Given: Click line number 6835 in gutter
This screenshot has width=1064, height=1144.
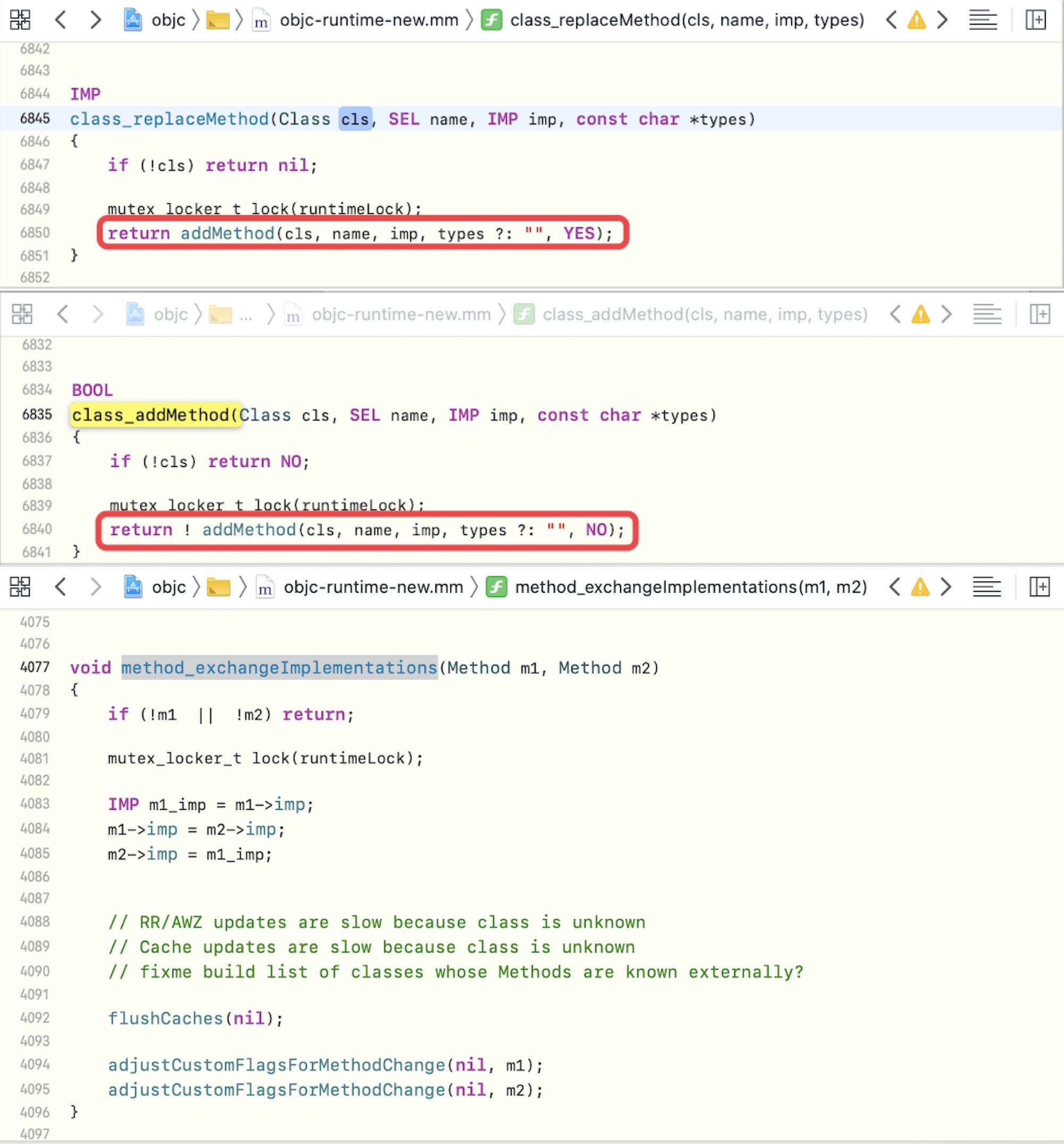Looking at the screenshot, I should pyautogui.click(x=37, y=414).
